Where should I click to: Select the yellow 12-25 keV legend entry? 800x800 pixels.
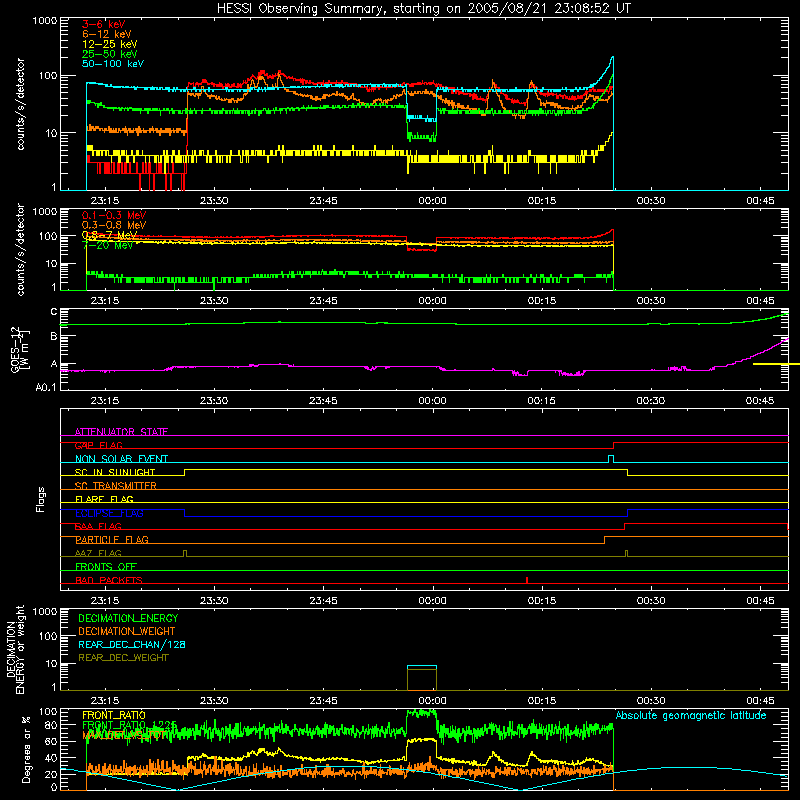[x=110, y=44]
